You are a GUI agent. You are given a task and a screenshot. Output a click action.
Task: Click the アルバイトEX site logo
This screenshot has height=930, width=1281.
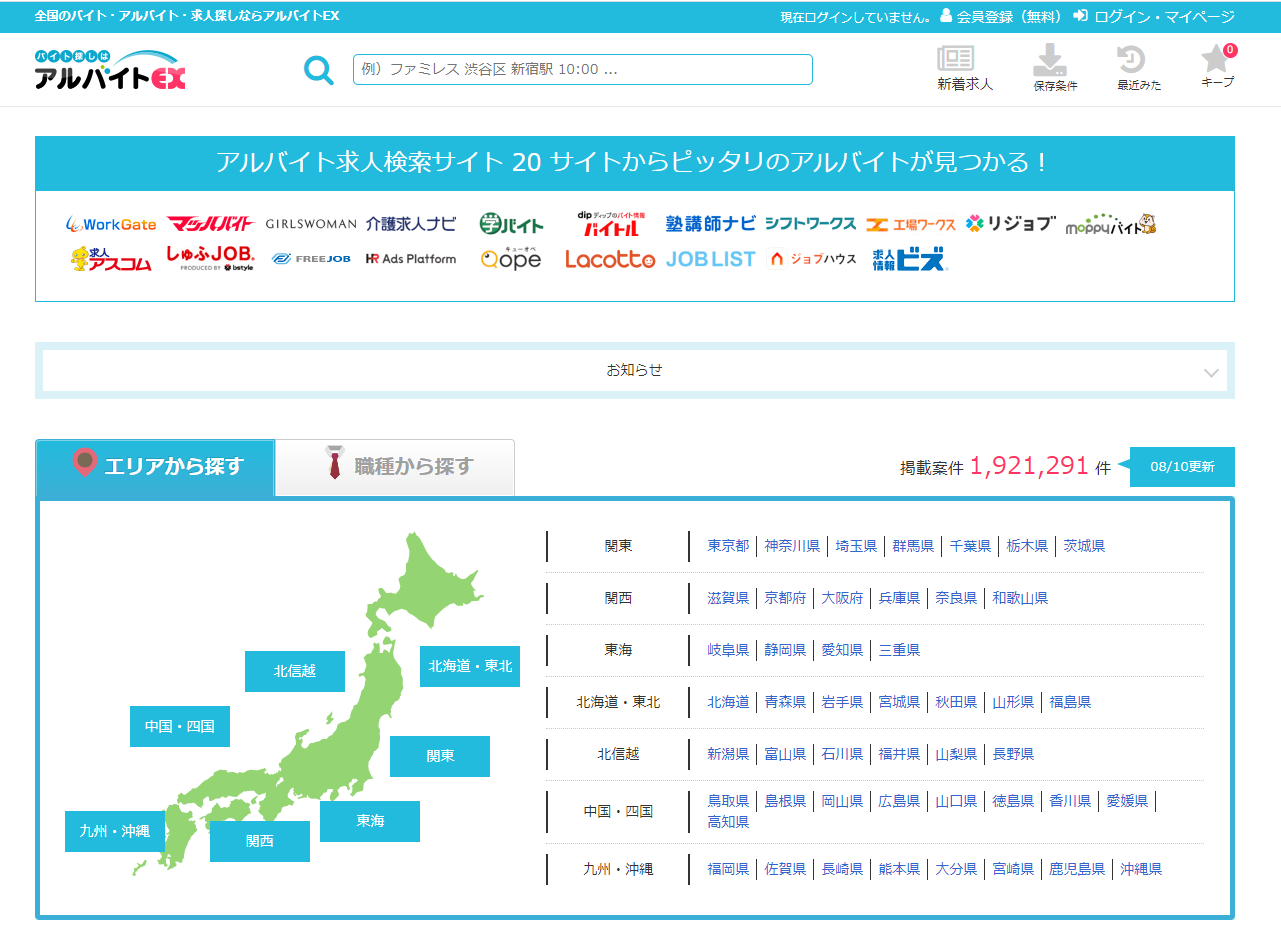(x=110, y=70)
